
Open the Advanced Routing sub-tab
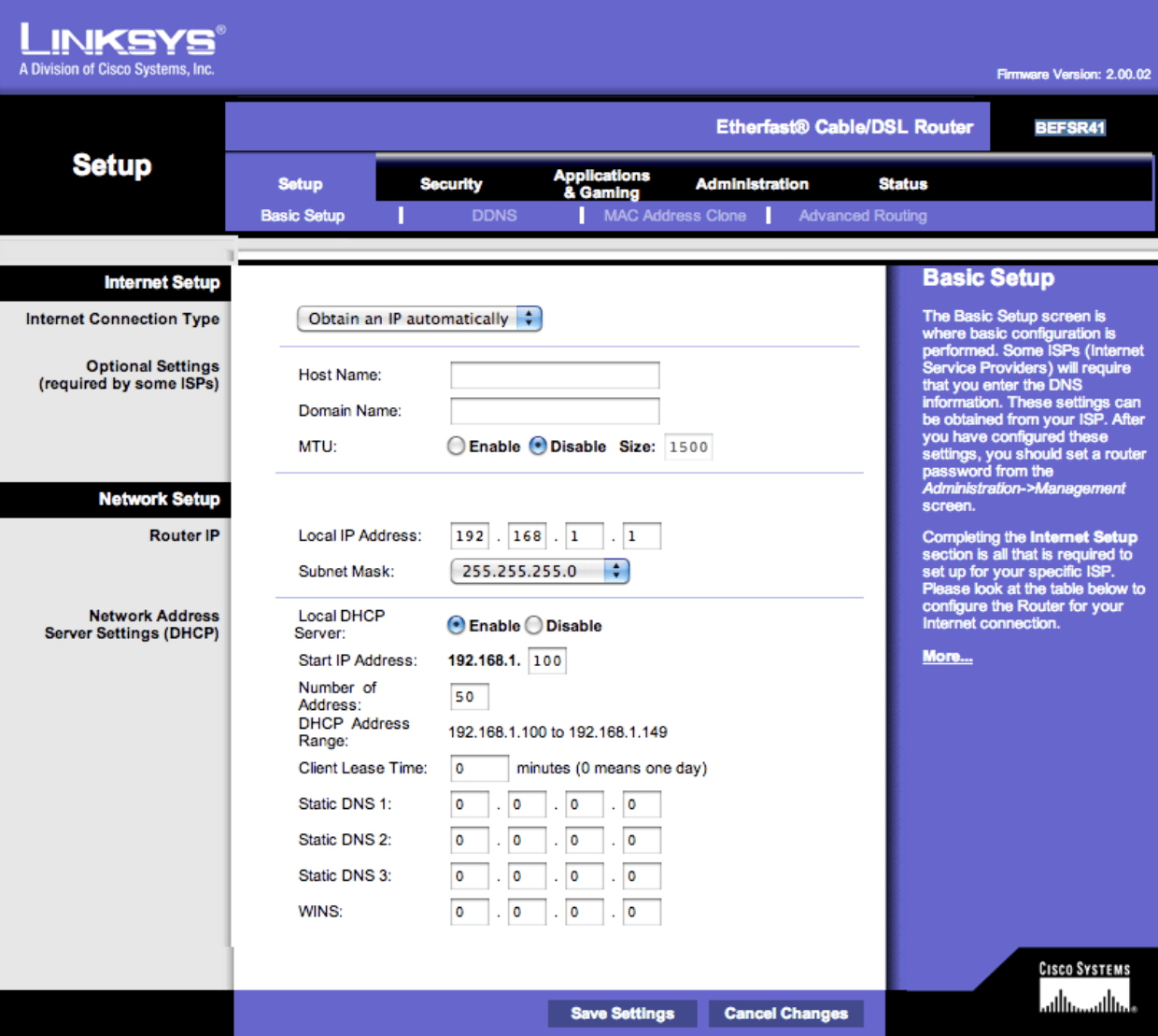[x=863, y=216]
